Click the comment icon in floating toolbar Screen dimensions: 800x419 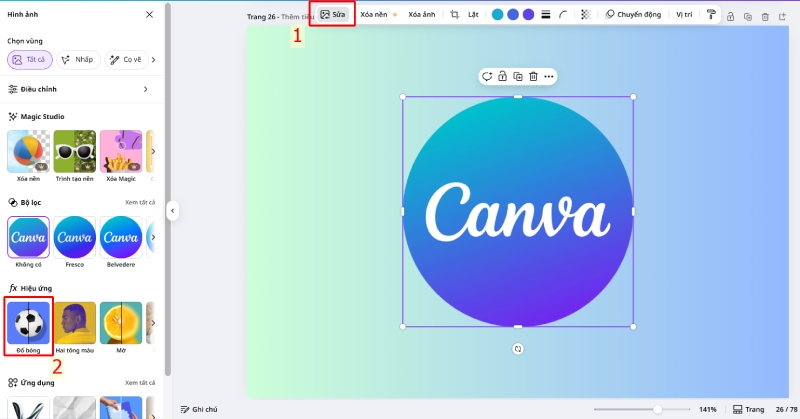[x=487, y=77]
